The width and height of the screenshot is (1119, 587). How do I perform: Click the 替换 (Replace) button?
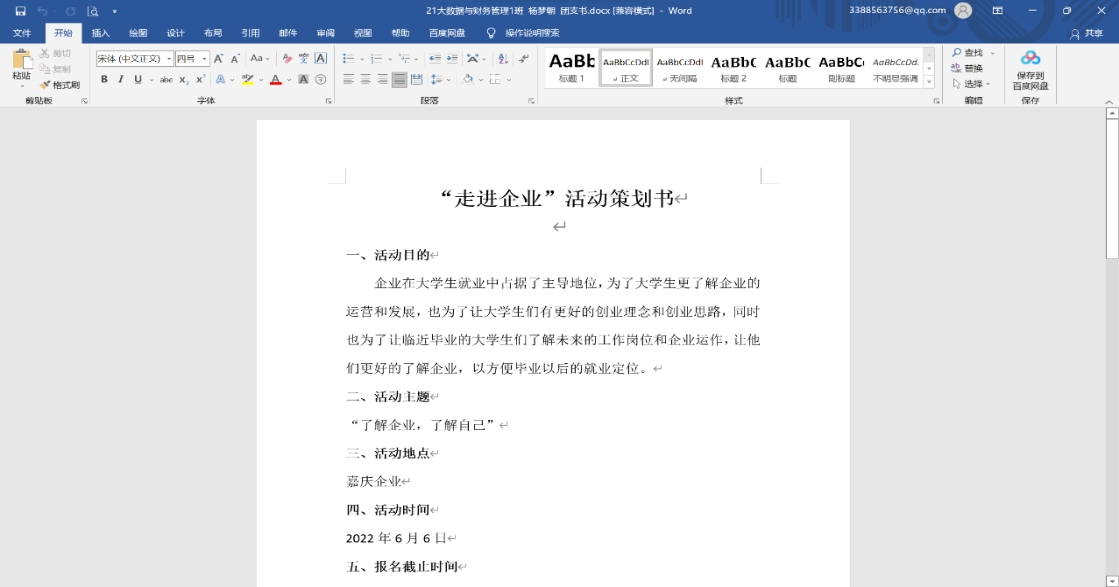pyautogui.click(x=967, y=68)
